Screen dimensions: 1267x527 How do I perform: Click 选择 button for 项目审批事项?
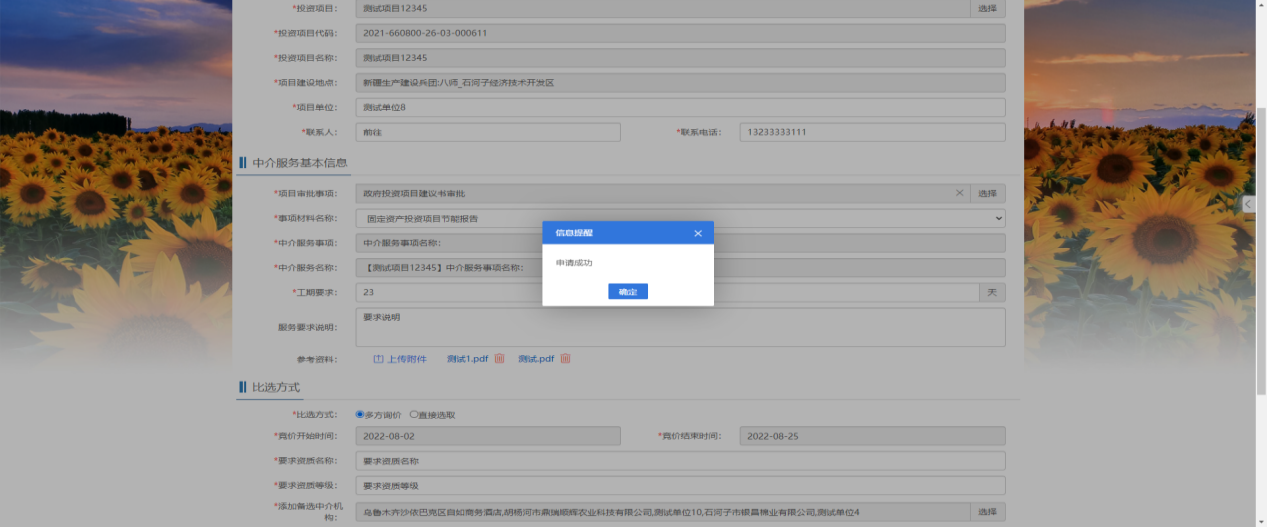(x=987, y=193)
